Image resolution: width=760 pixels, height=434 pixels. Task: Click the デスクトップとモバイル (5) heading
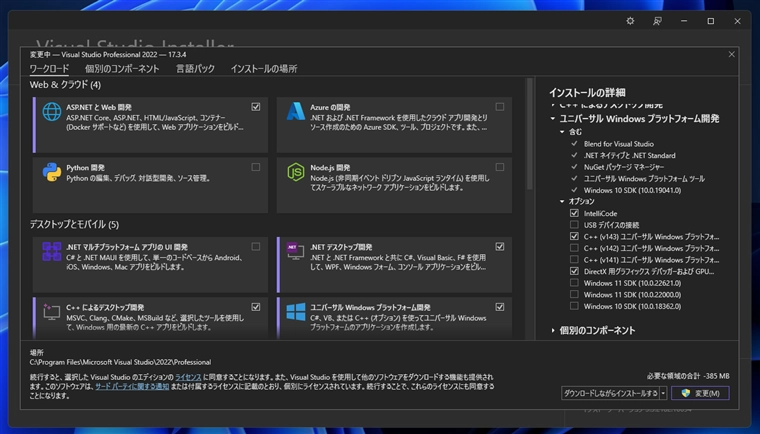[74, 225]
